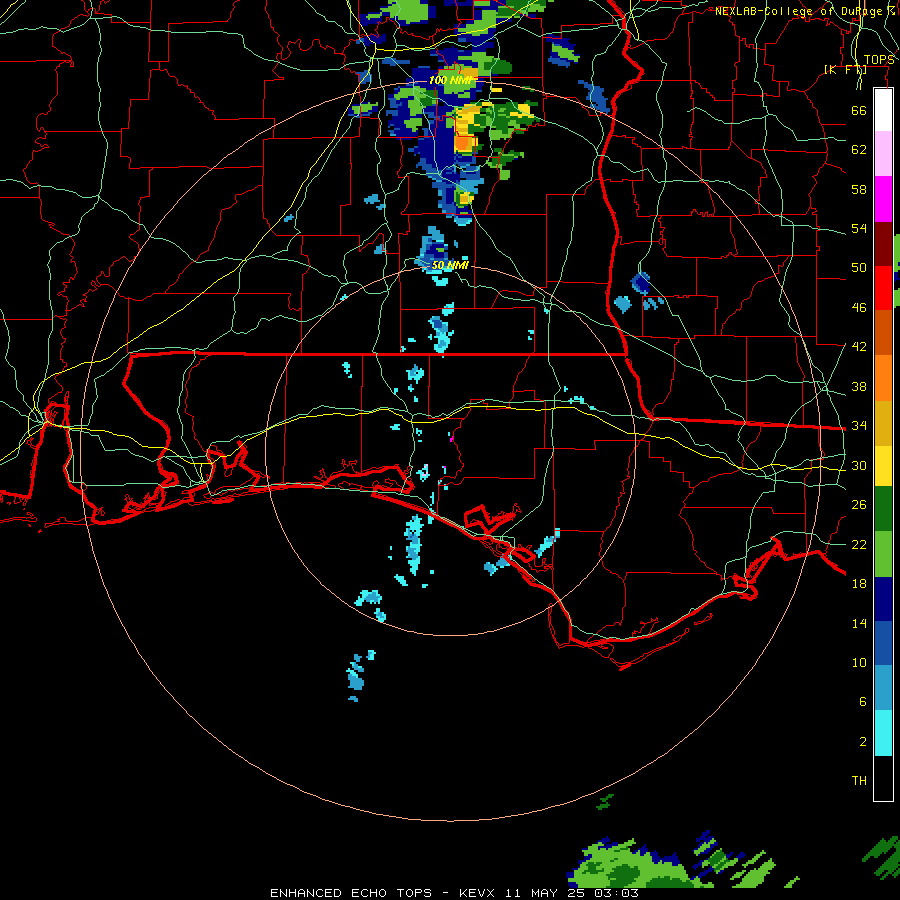Click the black TH threshold swatch
The height and width of the screenshot is (900, 900).
pos(883,778)
